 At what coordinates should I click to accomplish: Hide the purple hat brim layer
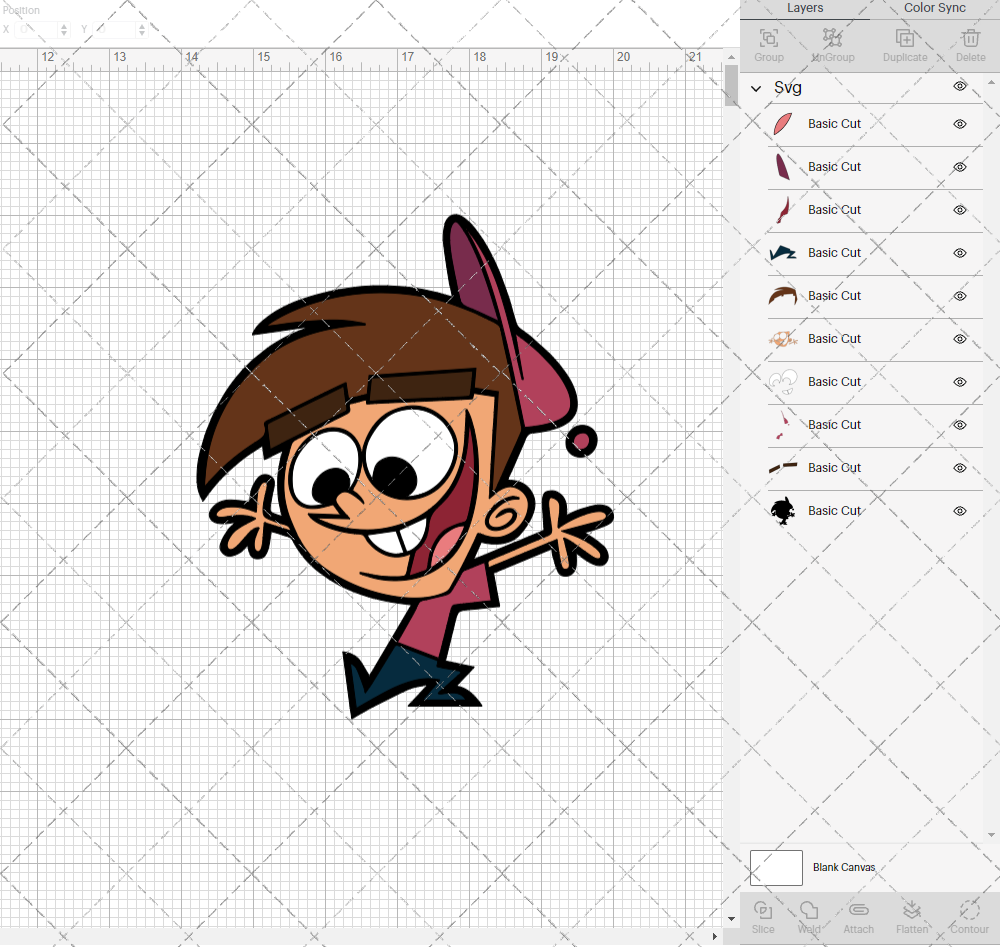(x=960, y=167)
